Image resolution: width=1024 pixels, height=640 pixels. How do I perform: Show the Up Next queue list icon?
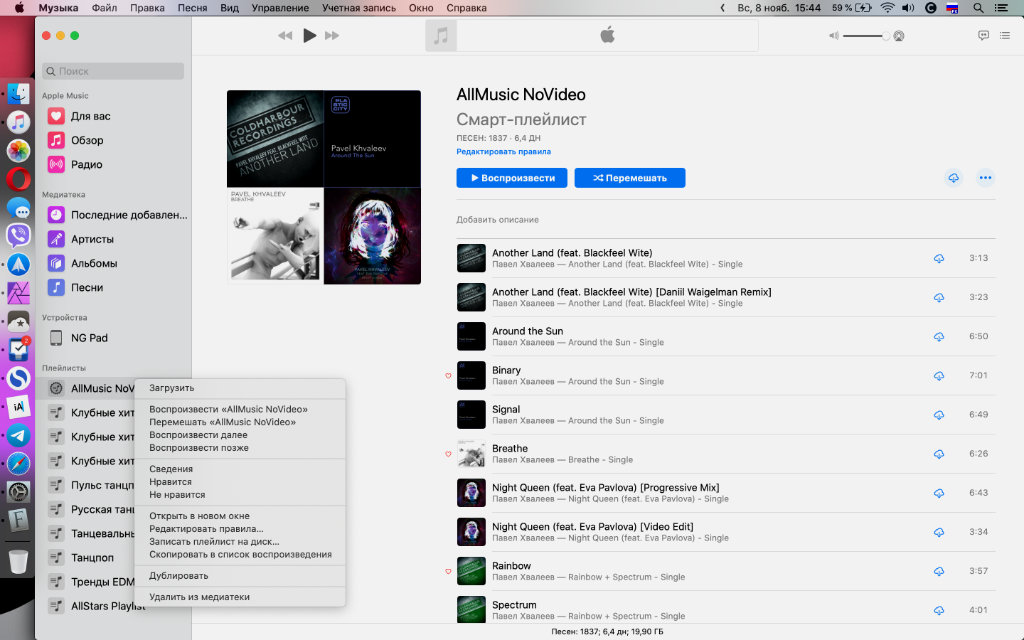[x=1005, y=35]
